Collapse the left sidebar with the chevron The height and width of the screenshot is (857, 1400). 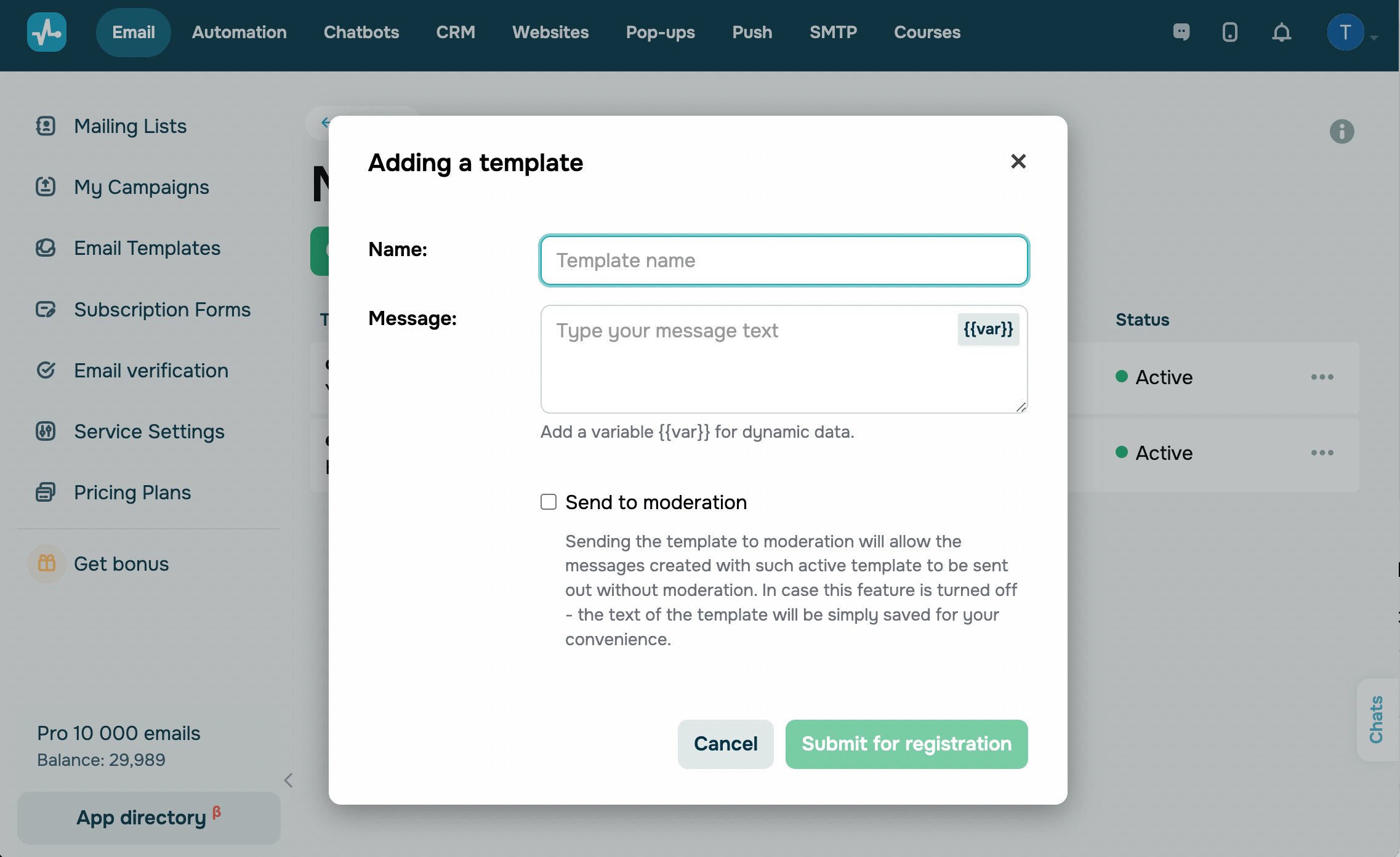pos(288,780)
